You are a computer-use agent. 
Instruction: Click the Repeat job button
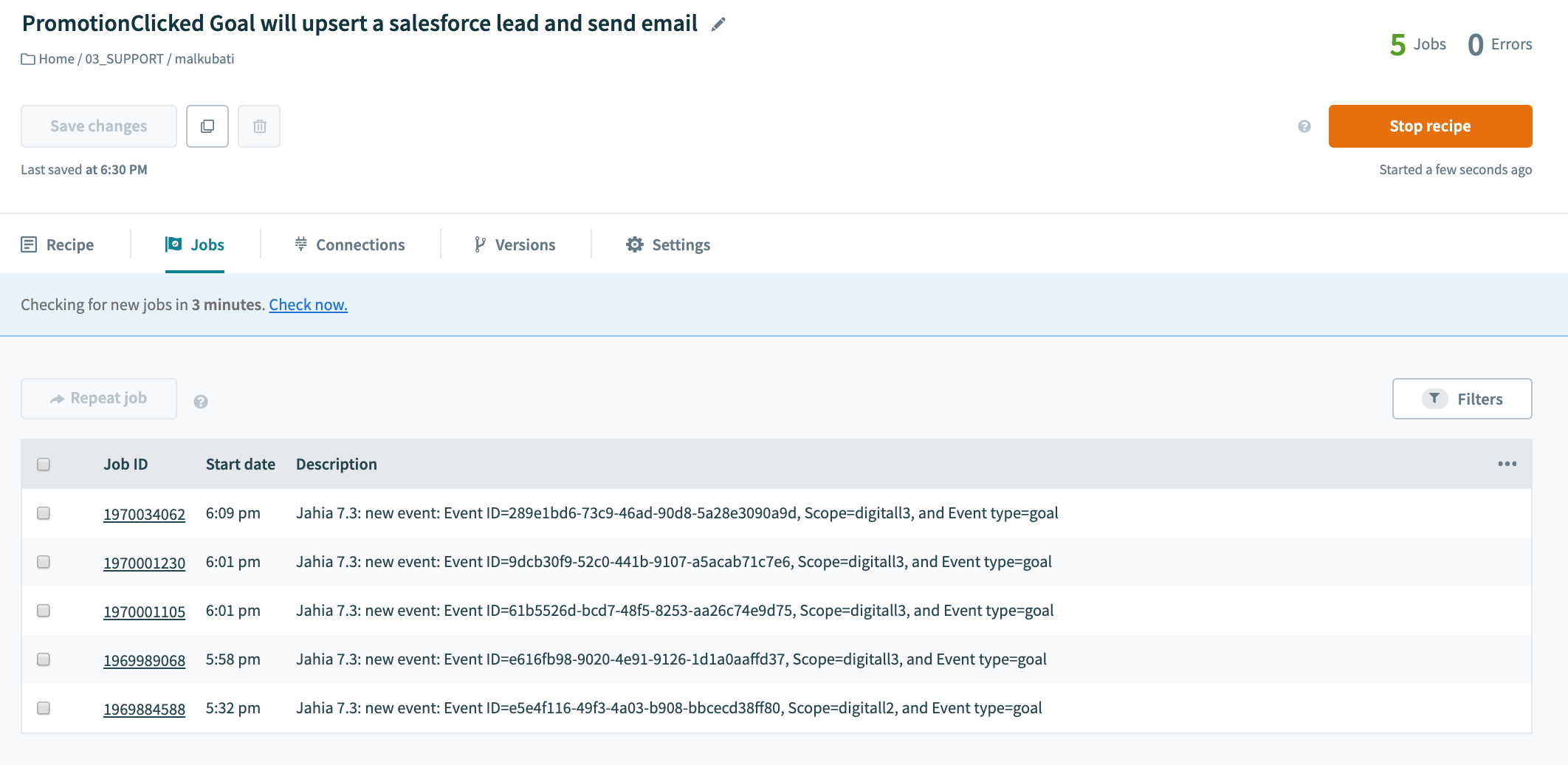99,399
